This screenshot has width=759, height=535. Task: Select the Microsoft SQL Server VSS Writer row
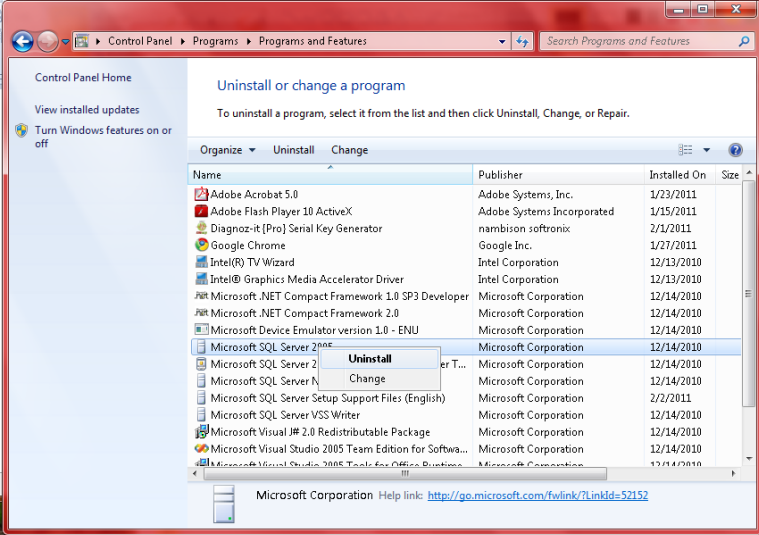(x=465, y=415)
